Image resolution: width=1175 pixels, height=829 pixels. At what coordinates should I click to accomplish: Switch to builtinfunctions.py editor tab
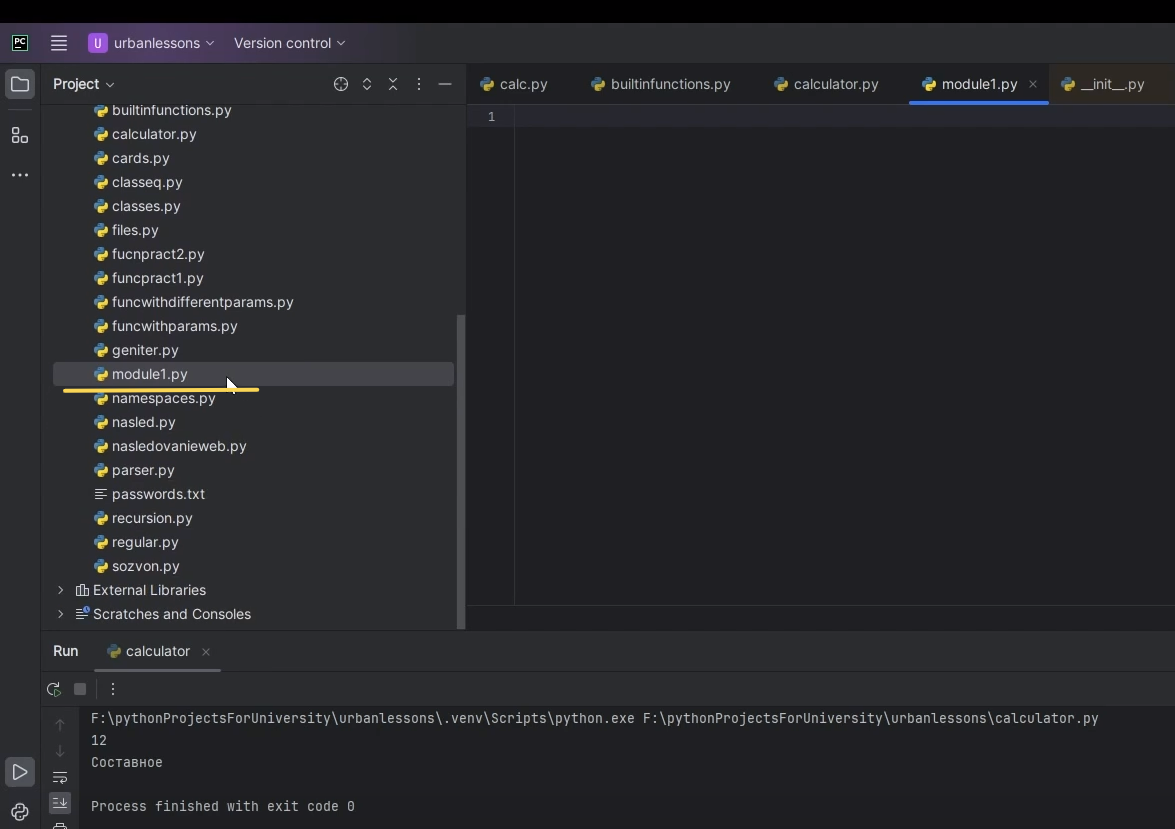[661, 84]
